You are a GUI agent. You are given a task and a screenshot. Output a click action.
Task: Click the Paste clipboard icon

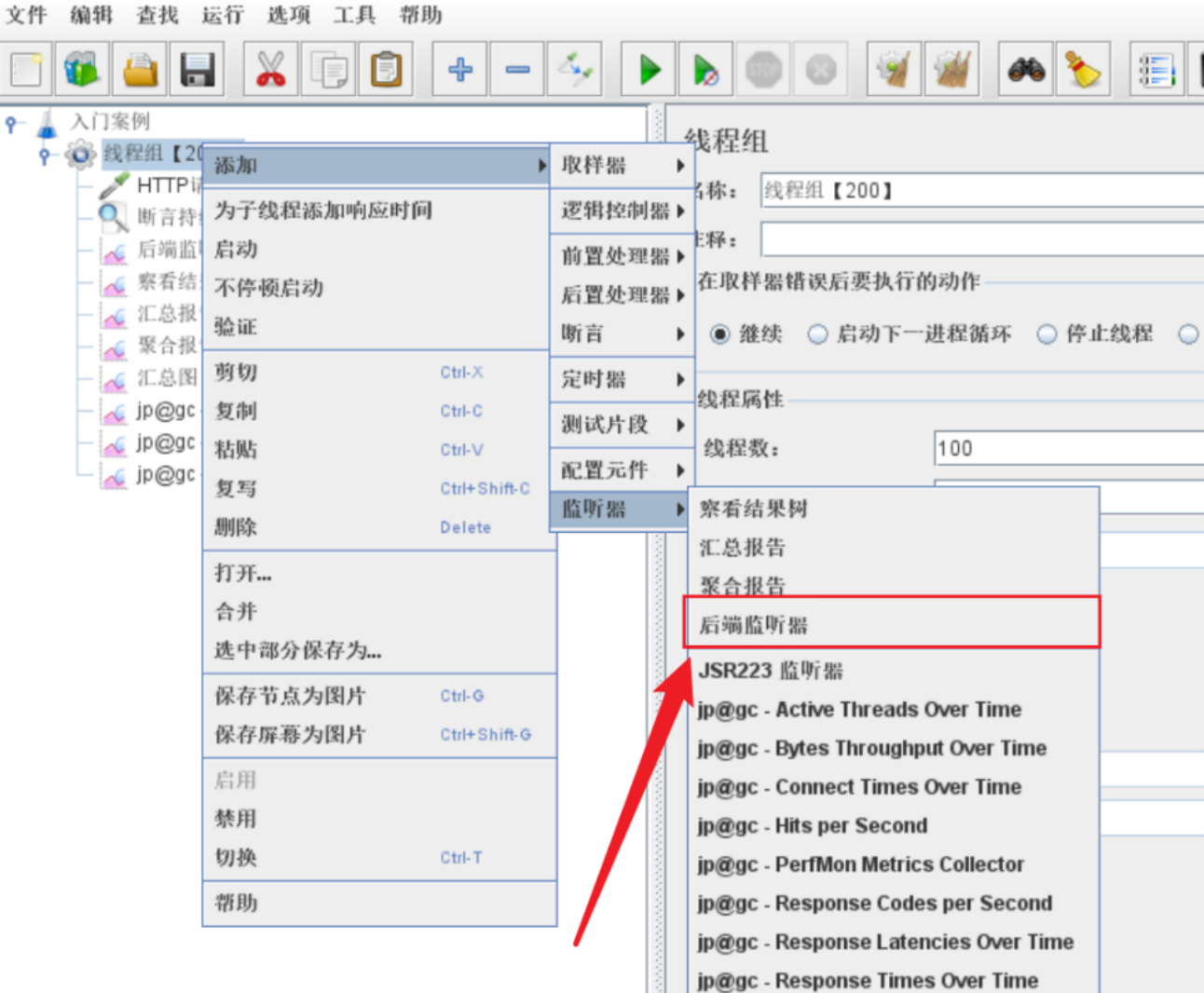pos(386,69)
